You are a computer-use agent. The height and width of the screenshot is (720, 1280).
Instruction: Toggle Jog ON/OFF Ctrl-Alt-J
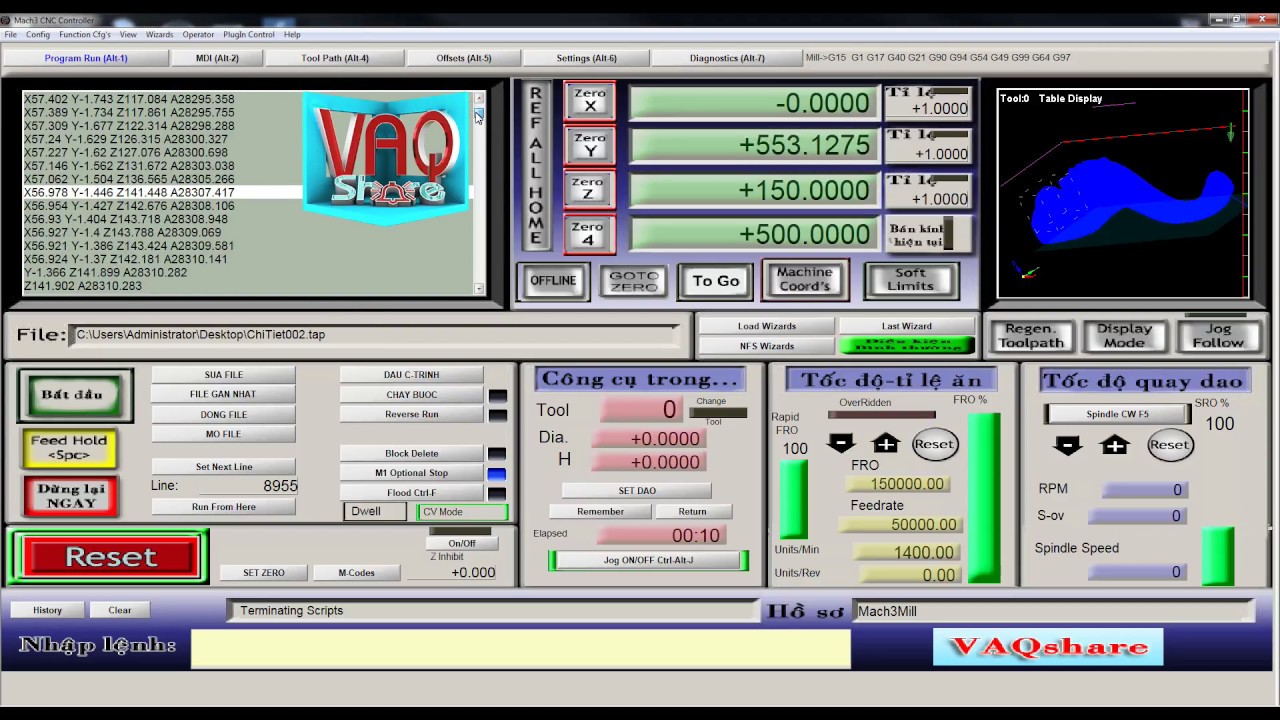click(x=648, y=560)
